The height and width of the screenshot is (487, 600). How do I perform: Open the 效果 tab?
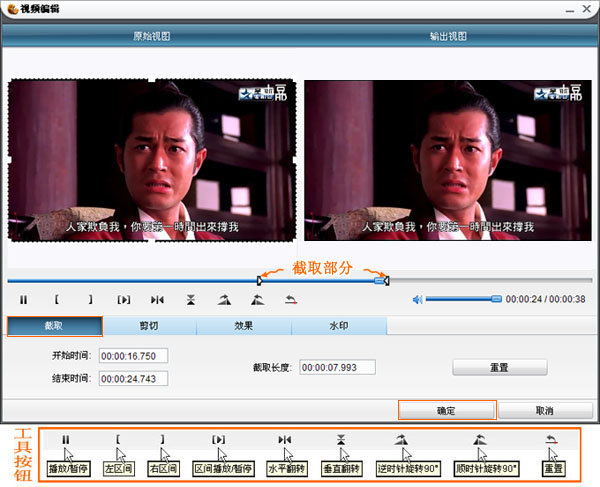click(244, 326)
